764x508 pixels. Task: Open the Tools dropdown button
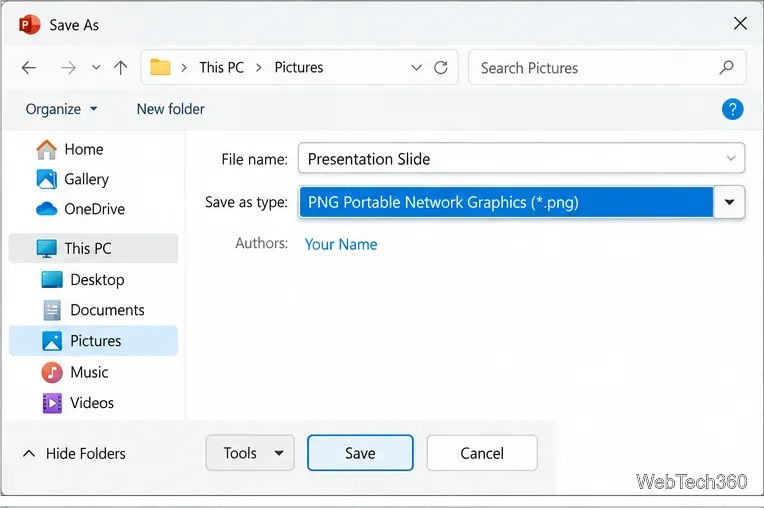(x=250, y=453)
